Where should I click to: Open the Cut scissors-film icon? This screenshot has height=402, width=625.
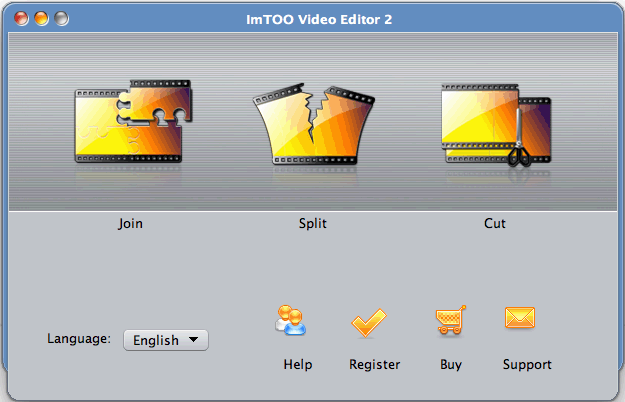click(496, 125)
